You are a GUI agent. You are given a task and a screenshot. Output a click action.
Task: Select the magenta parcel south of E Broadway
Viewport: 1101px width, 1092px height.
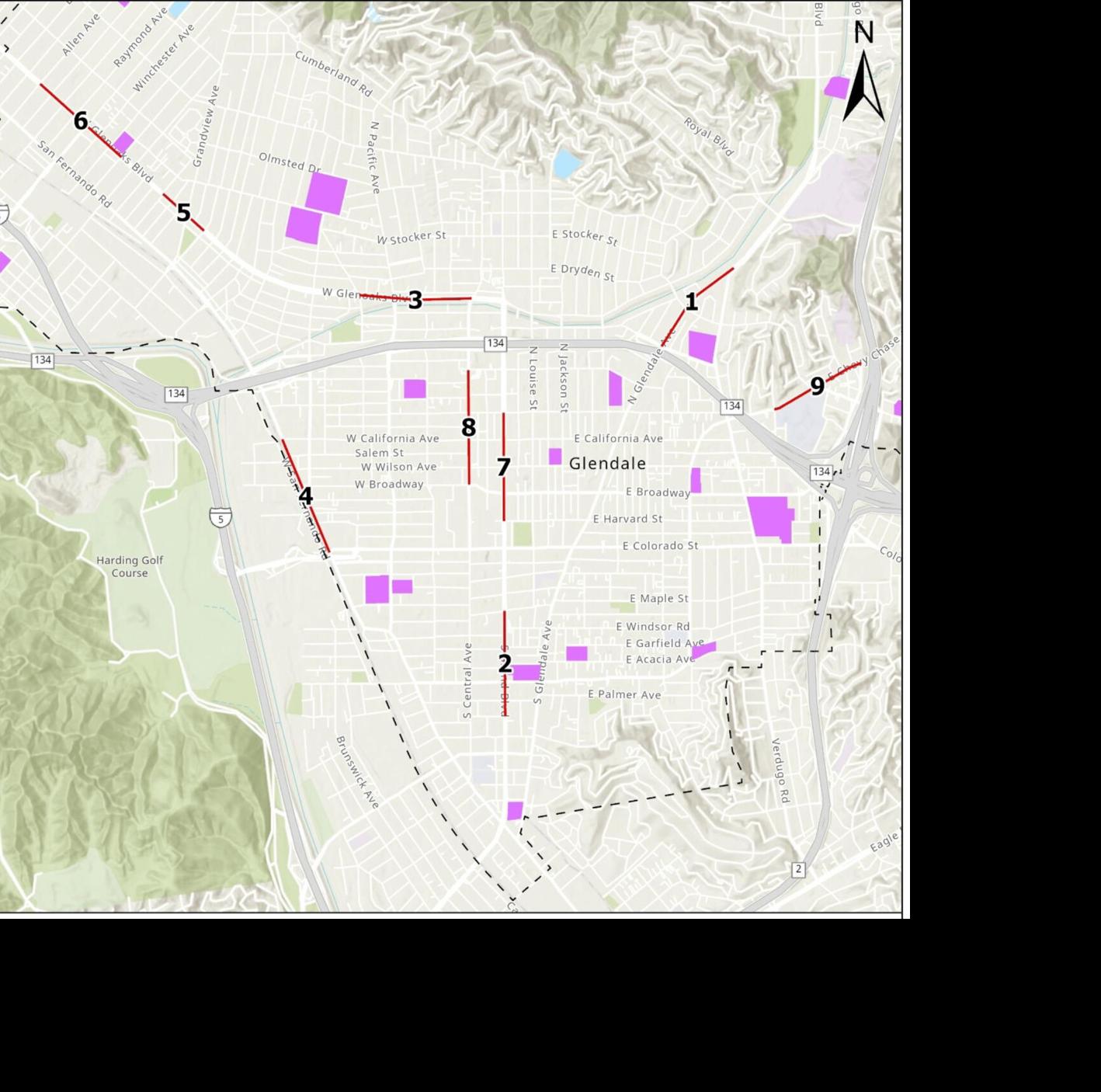(x=770, y=517)
